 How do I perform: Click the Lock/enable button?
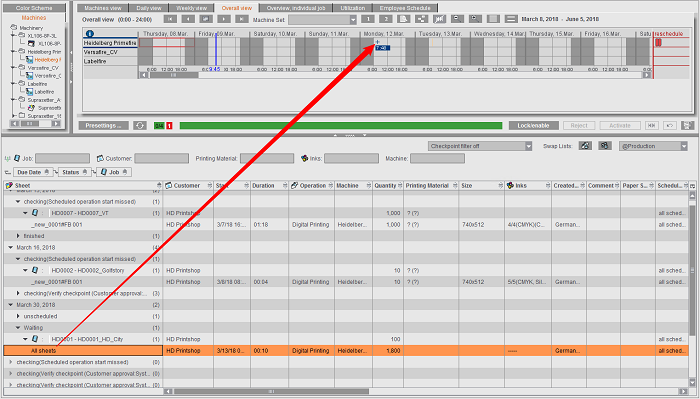[x=533, y=126]
